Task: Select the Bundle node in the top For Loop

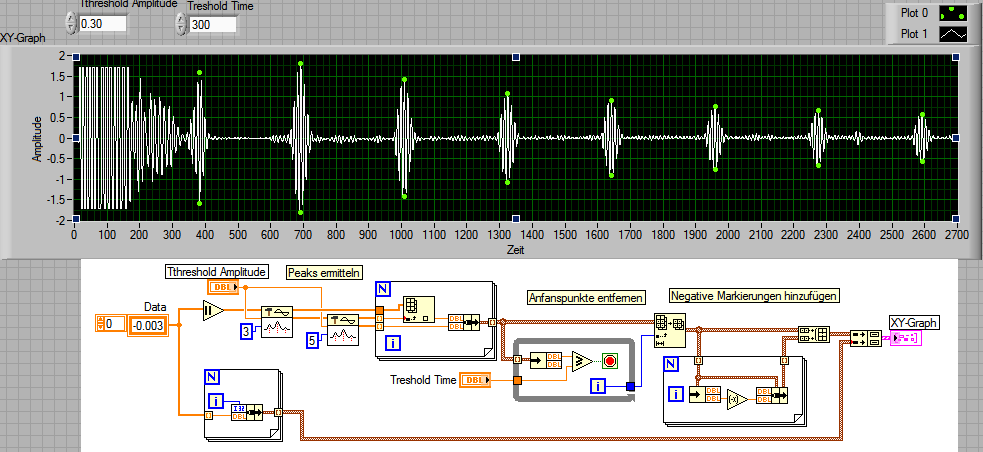Action: click(464, 323)
